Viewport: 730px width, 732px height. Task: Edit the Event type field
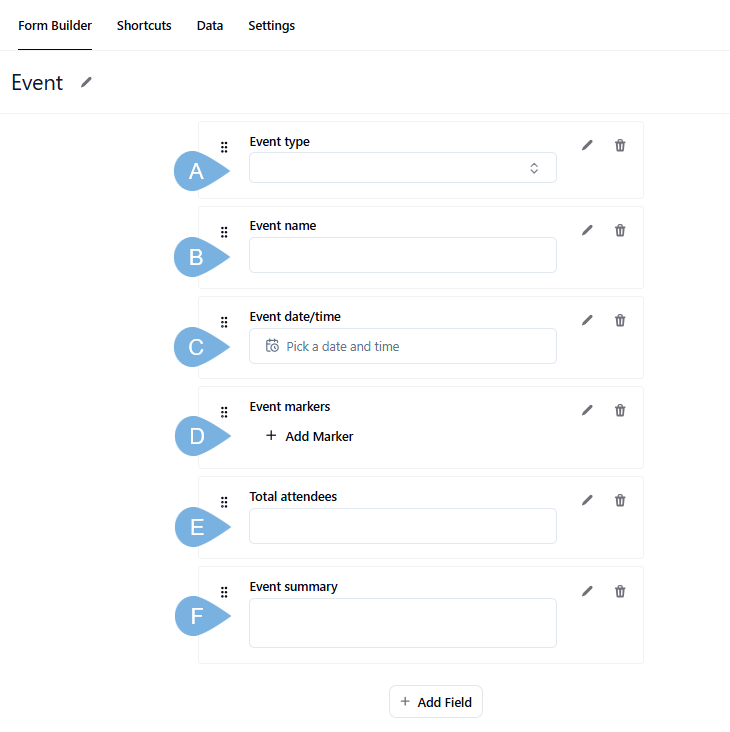point(587,146)
